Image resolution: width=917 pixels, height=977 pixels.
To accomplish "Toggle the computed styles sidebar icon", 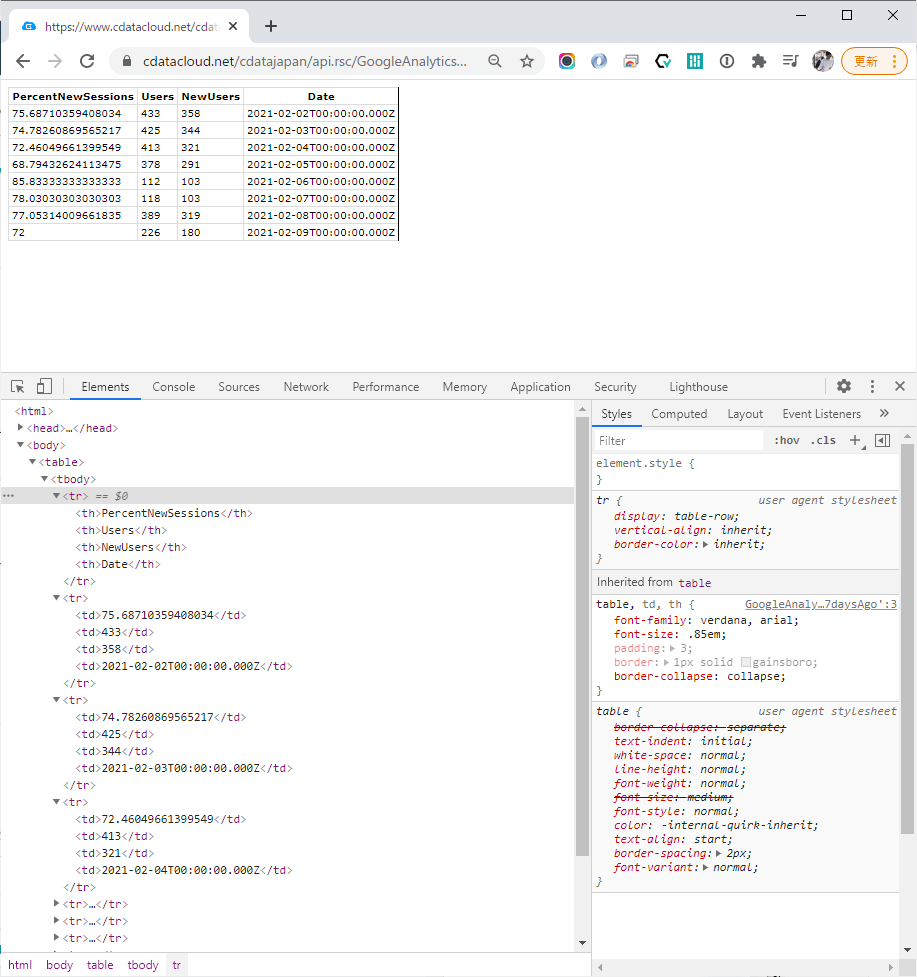I will click(x=882, y=440).
